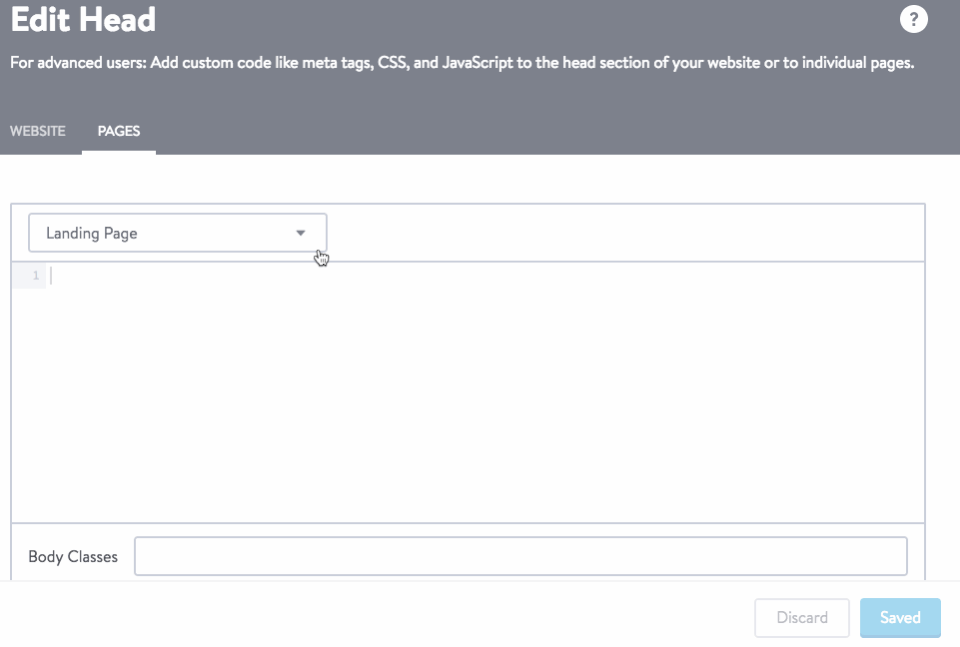Image resolution: width=960 pixels, height=647 pixels.
Task: Click the white underline beneath PAGES tab
Action: click(119, 152)
